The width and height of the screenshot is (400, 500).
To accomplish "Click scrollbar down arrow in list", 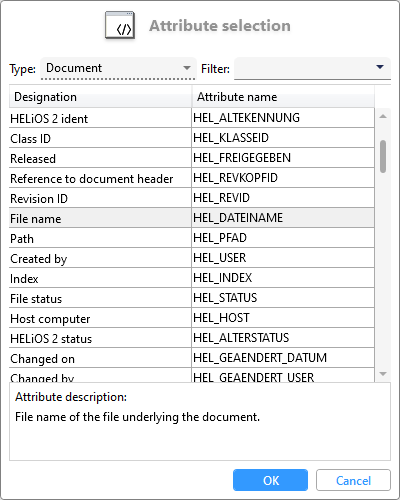I will pos(383,374).
